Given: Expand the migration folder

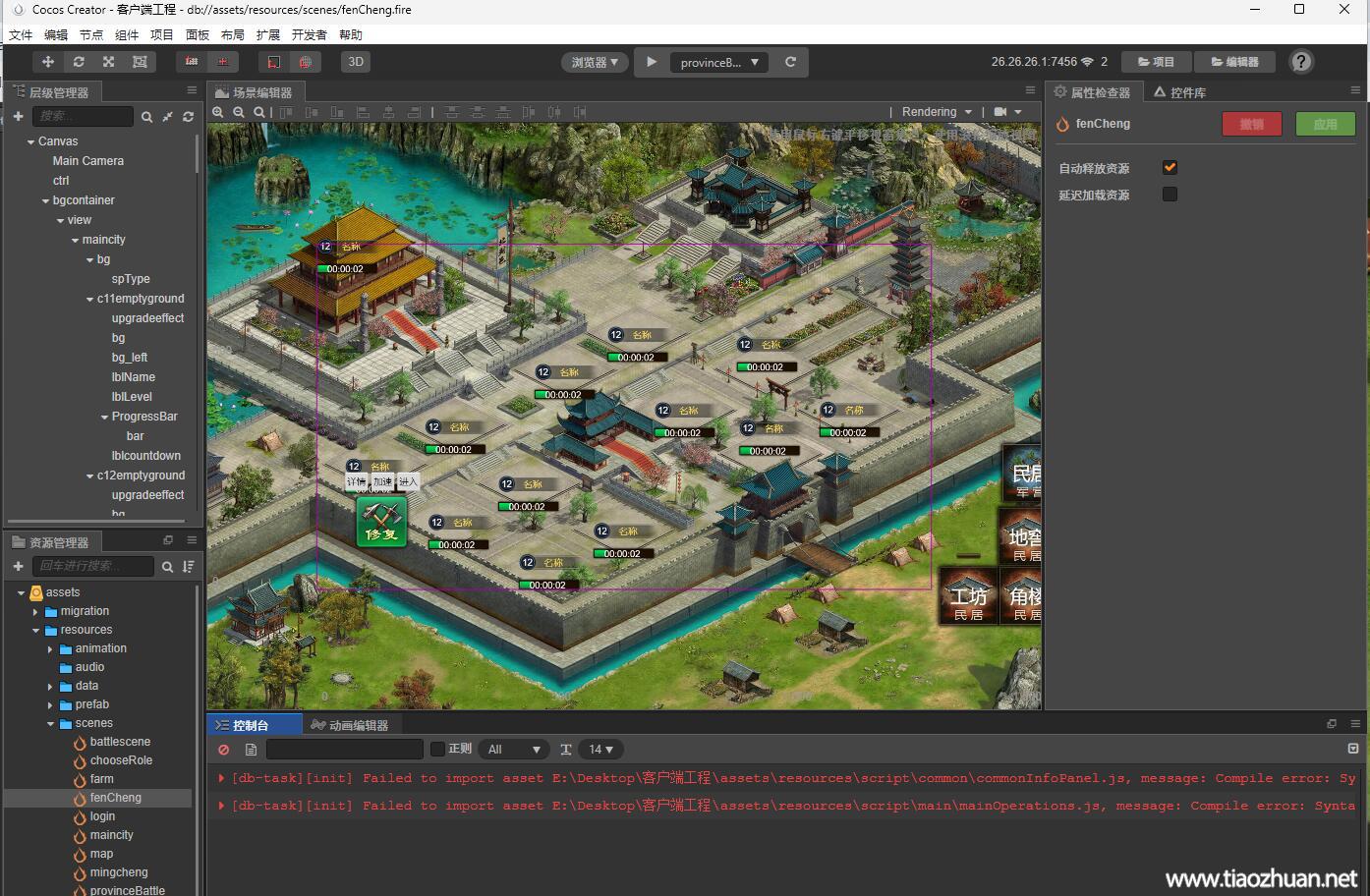Looking at the screenshot, I should (x=36, y=612).
